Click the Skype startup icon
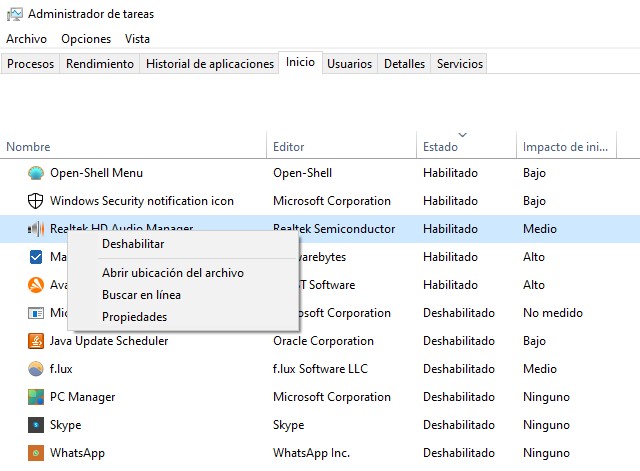Image resolution: width=640 pixels, height=471 pixels. click(36, 425)
